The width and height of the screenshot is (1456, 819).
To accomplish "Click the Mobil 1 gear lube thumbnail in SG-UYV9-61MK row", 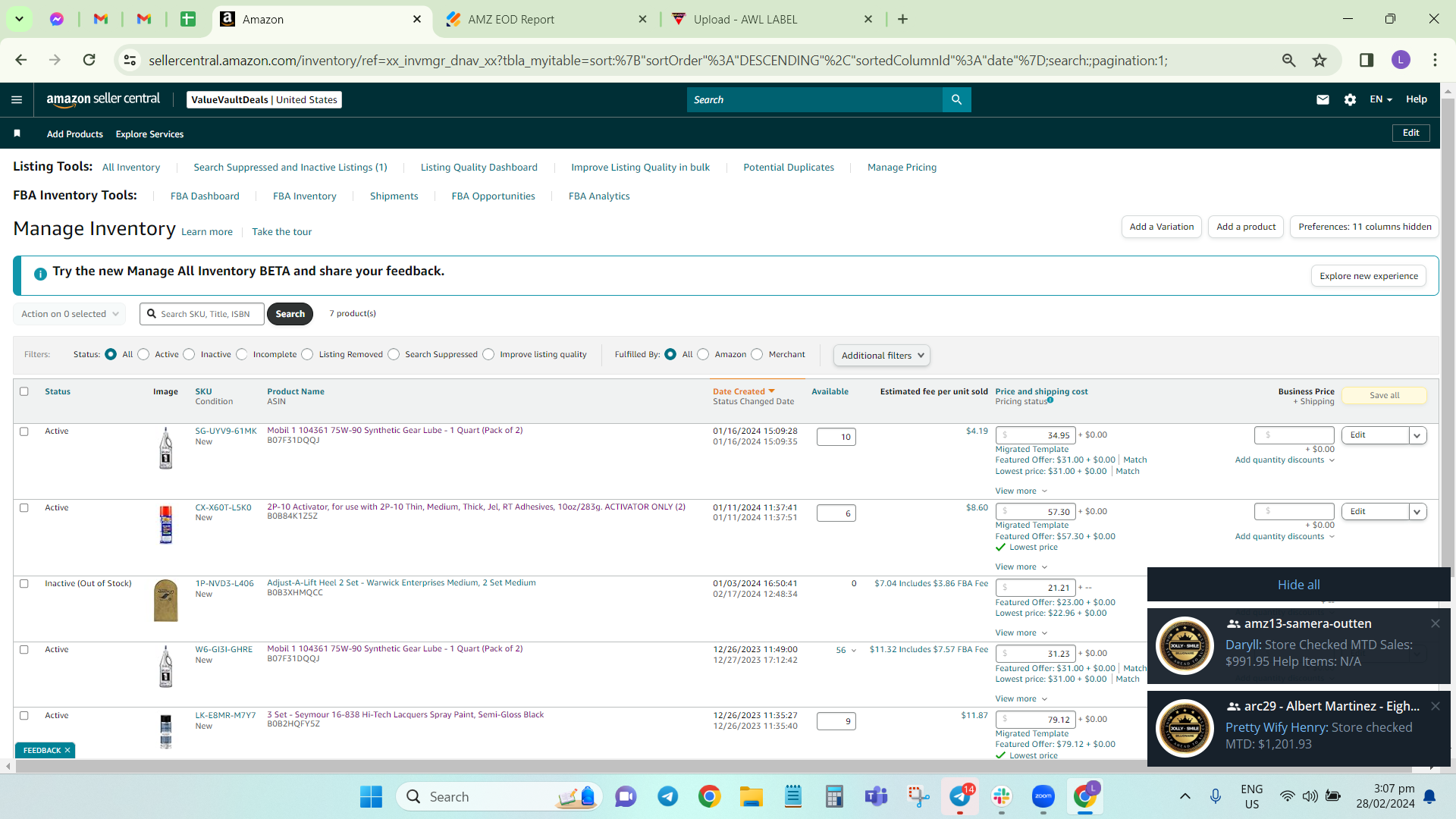I will (x=165, y=448).
